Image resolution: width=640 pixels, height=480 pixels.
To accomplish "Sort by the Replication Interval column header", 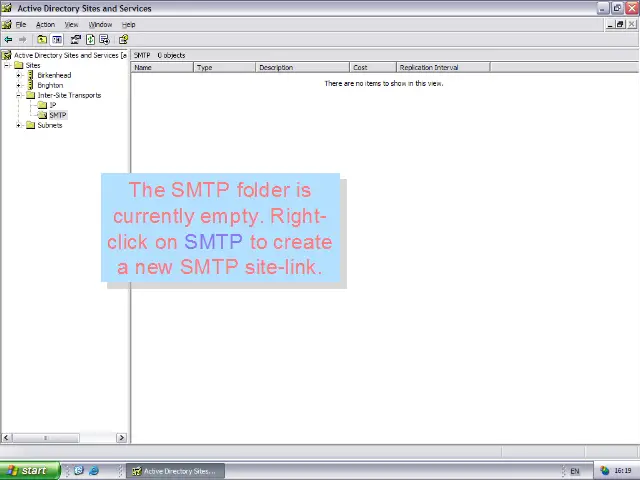I will (443, 67).
